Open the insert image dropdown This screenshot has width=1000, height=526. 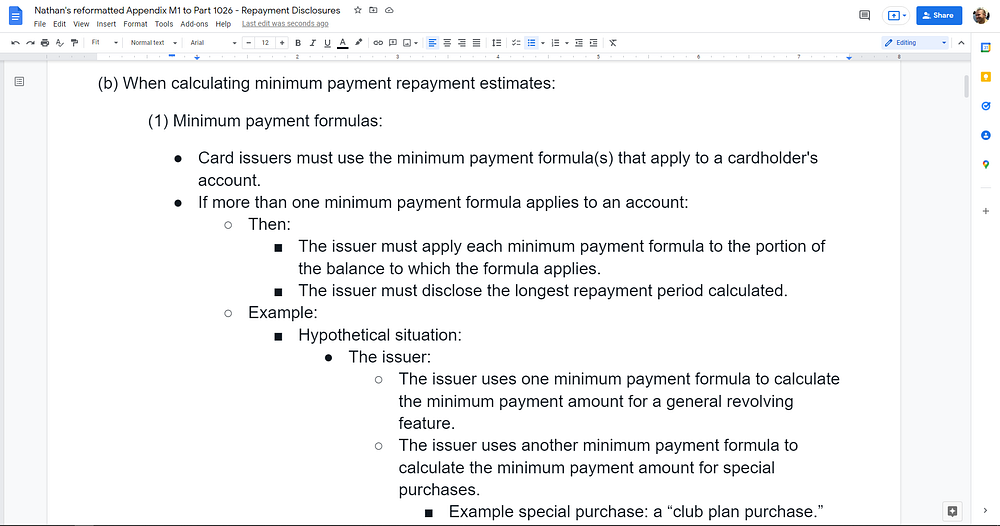point(410,43)
